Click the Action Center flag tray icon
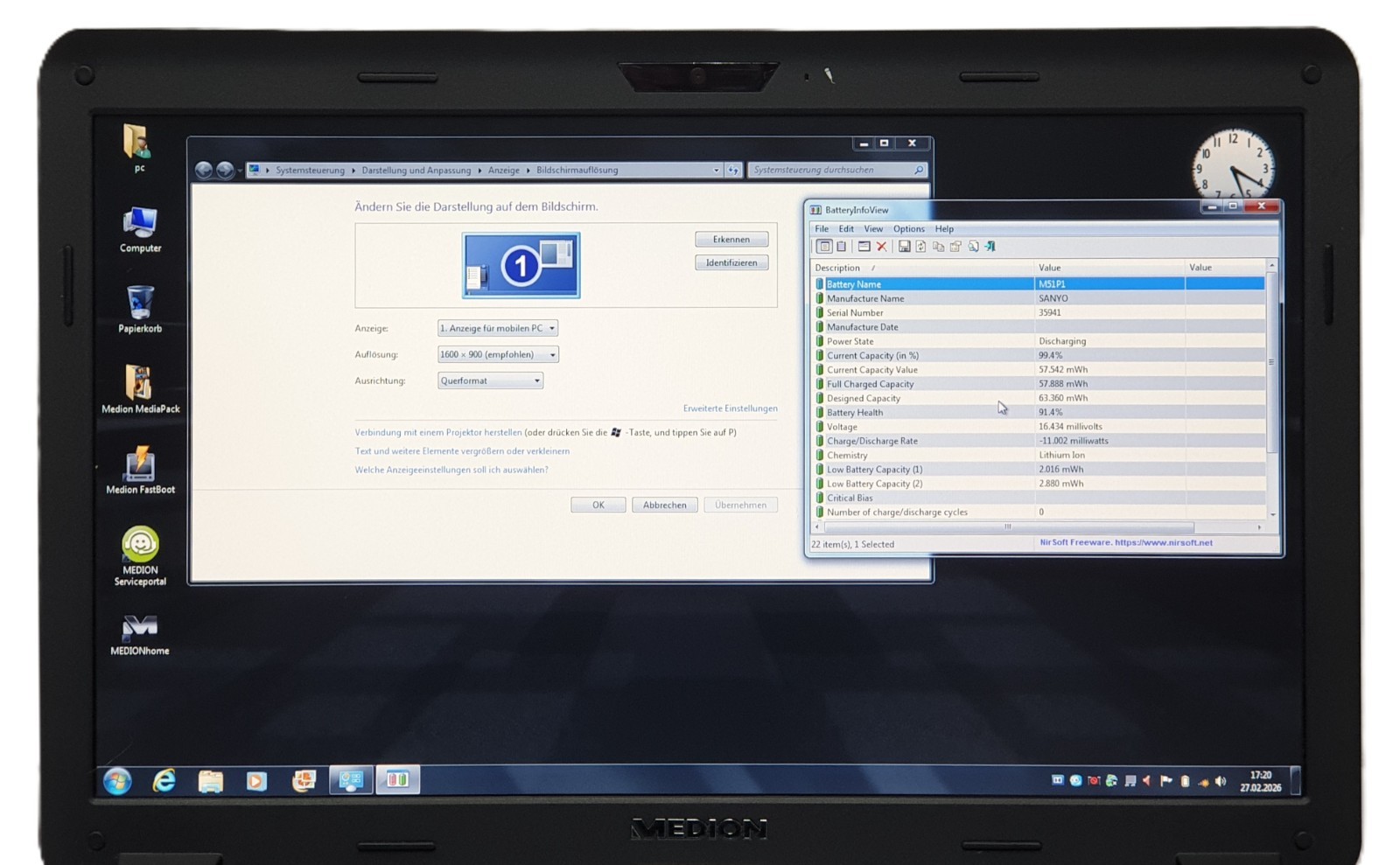Viewport: 1400px width, 865px height. coord(1165,781)
